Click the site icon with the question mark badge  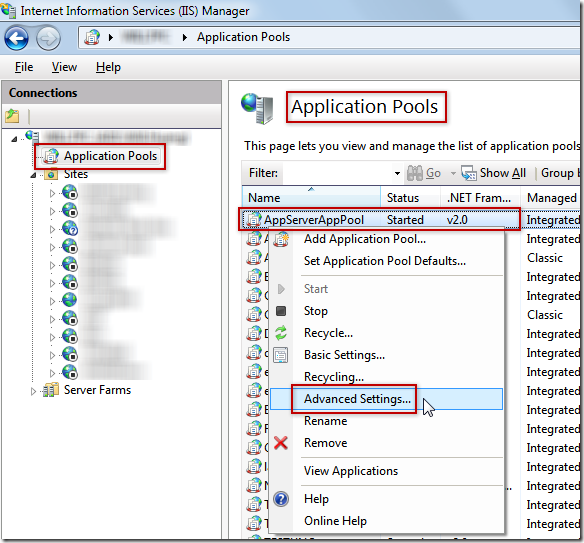point(70,228)
